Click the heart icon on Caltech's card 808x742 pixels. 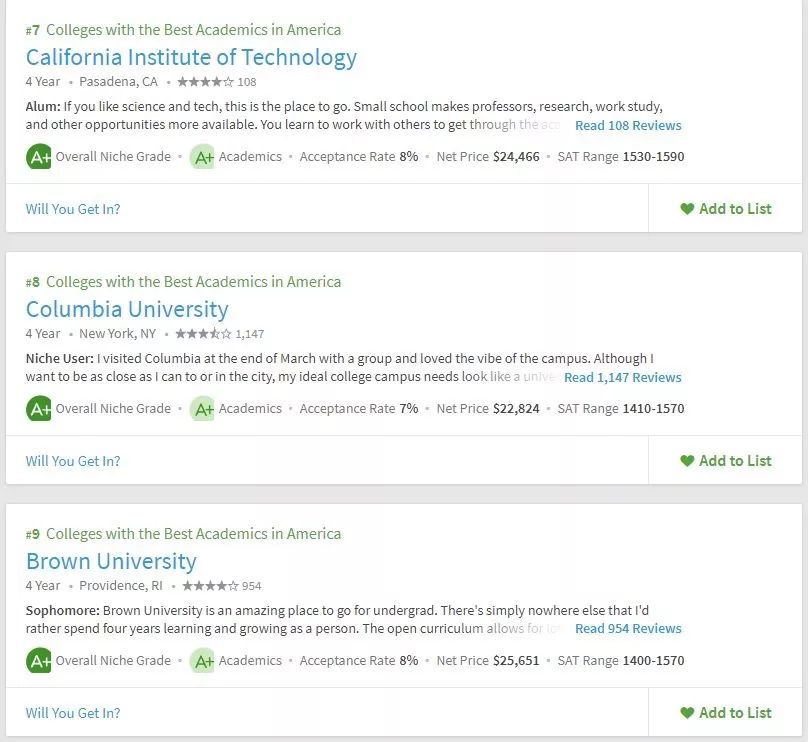pos(687,209)
